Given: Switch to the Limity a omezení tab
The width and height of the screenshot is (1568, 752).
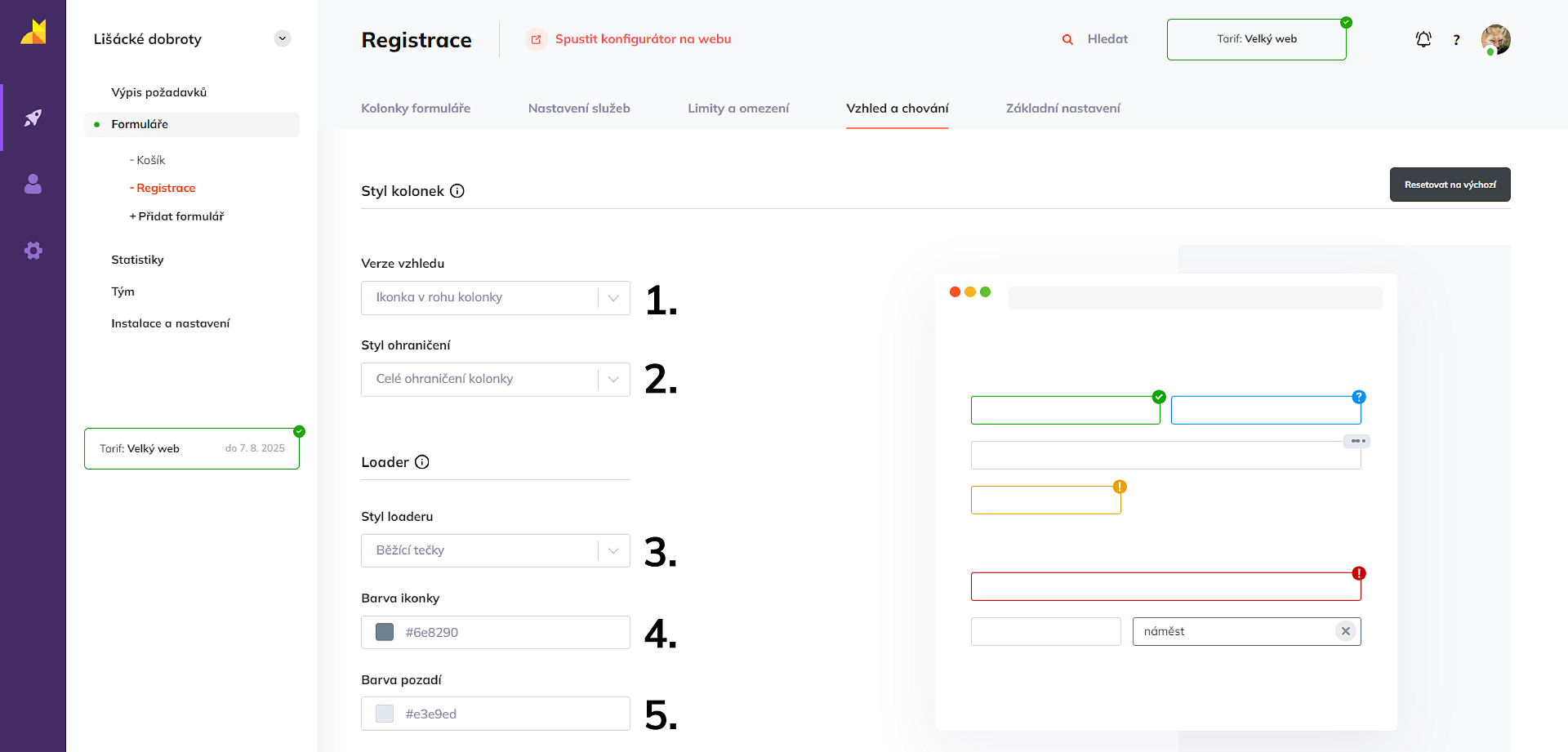Looking at the screenshot, I should point(738,109).
